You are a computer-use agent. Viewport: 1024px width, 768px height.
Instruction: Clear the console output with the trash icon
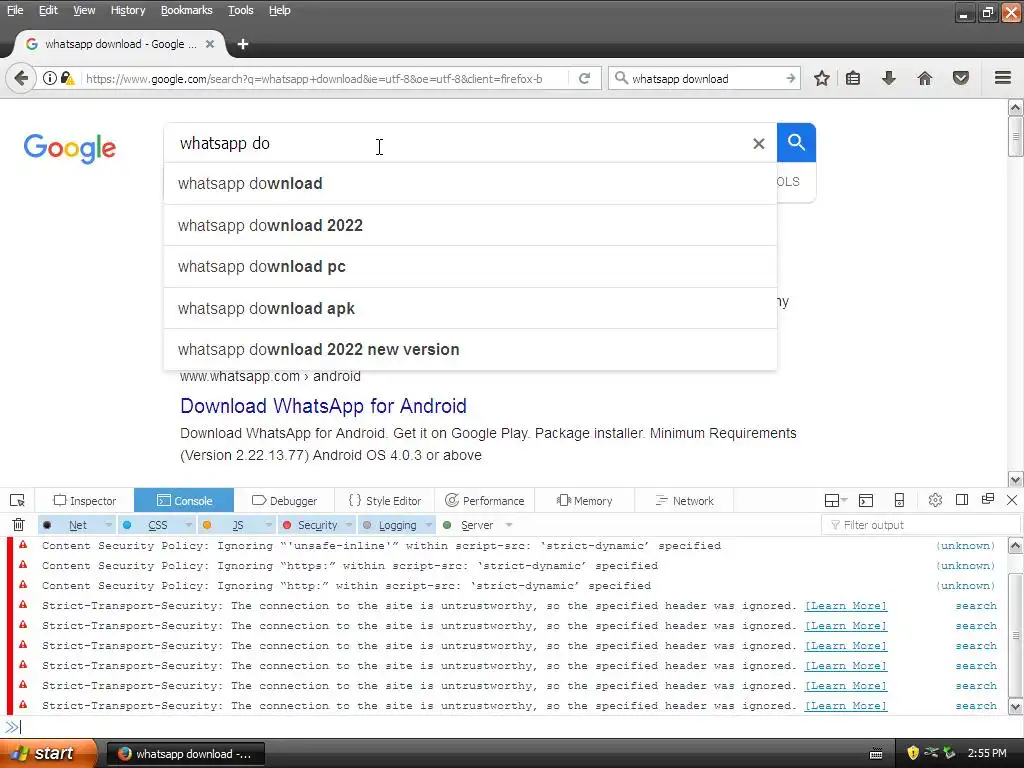pos(18,524)
